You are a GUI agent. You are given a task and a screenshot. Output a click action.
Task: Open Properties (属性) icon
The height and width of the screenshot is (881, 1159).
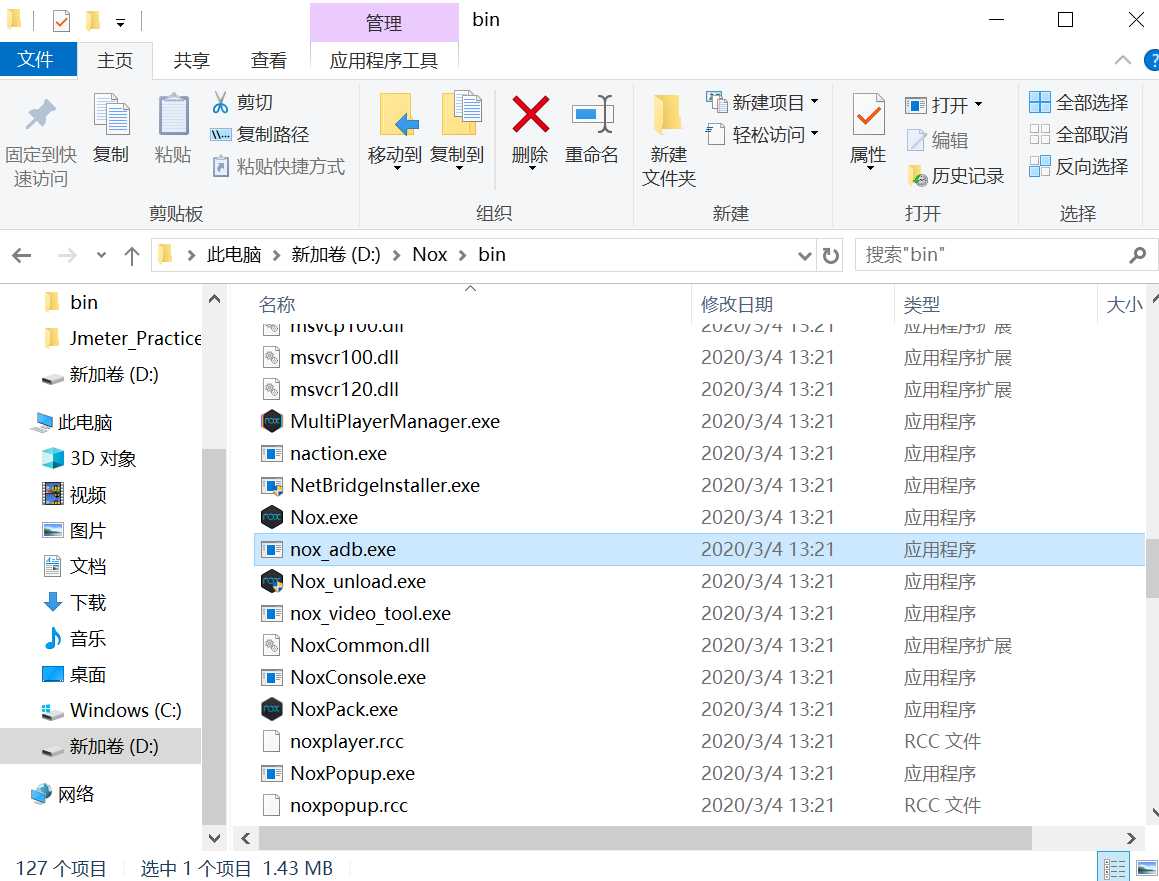(x=869, y=113)
